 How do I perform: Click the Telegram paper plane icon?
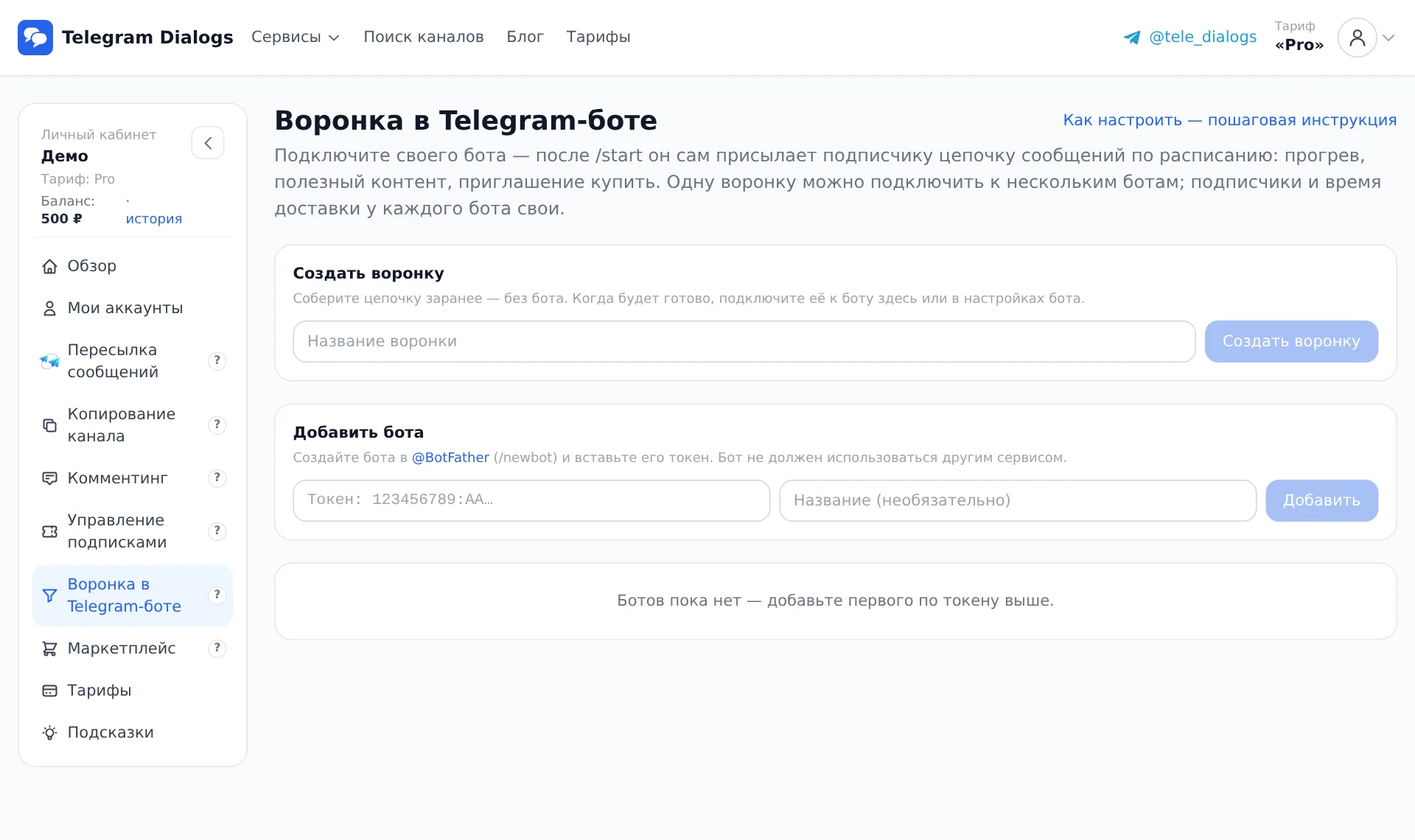[1132, 38]
